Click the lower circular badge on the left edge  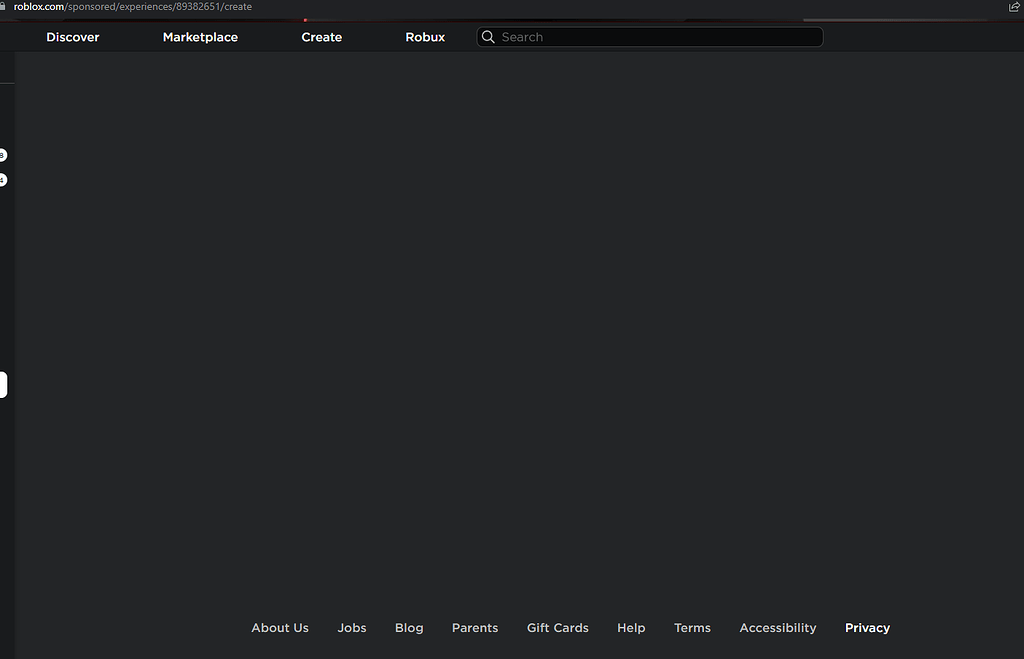point(3,180)
